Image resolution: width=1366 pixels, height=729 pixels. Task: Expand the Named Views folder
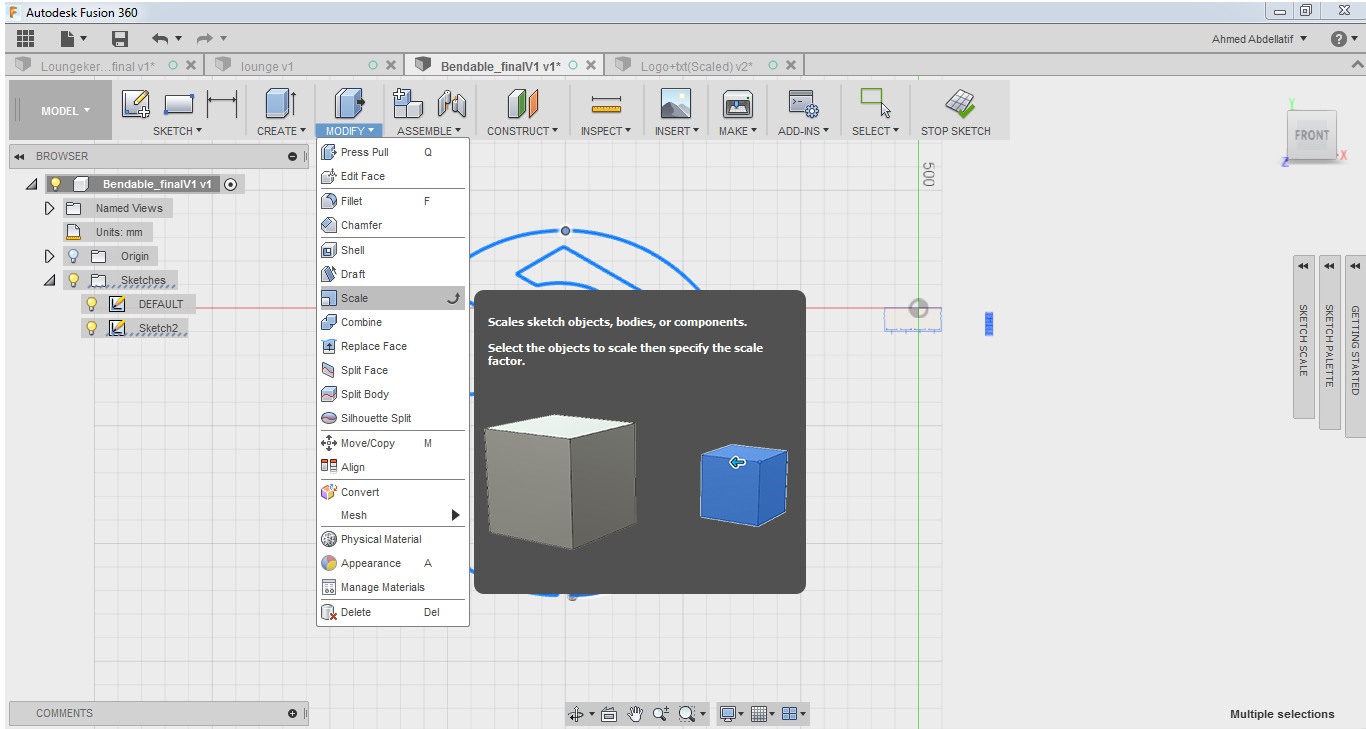49,208
